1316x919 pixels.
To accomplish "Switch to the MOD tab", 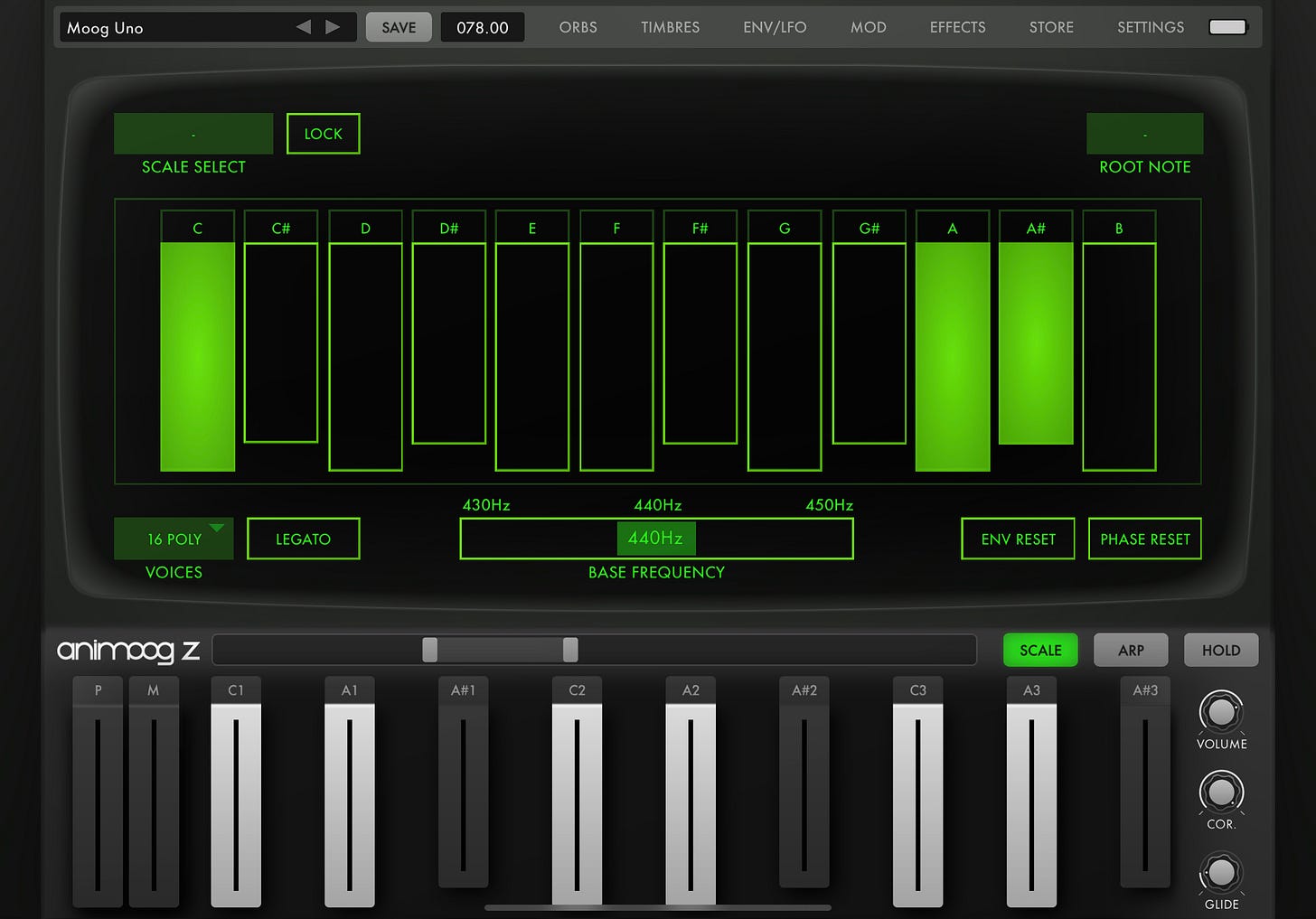I will (x=869, y=27).
